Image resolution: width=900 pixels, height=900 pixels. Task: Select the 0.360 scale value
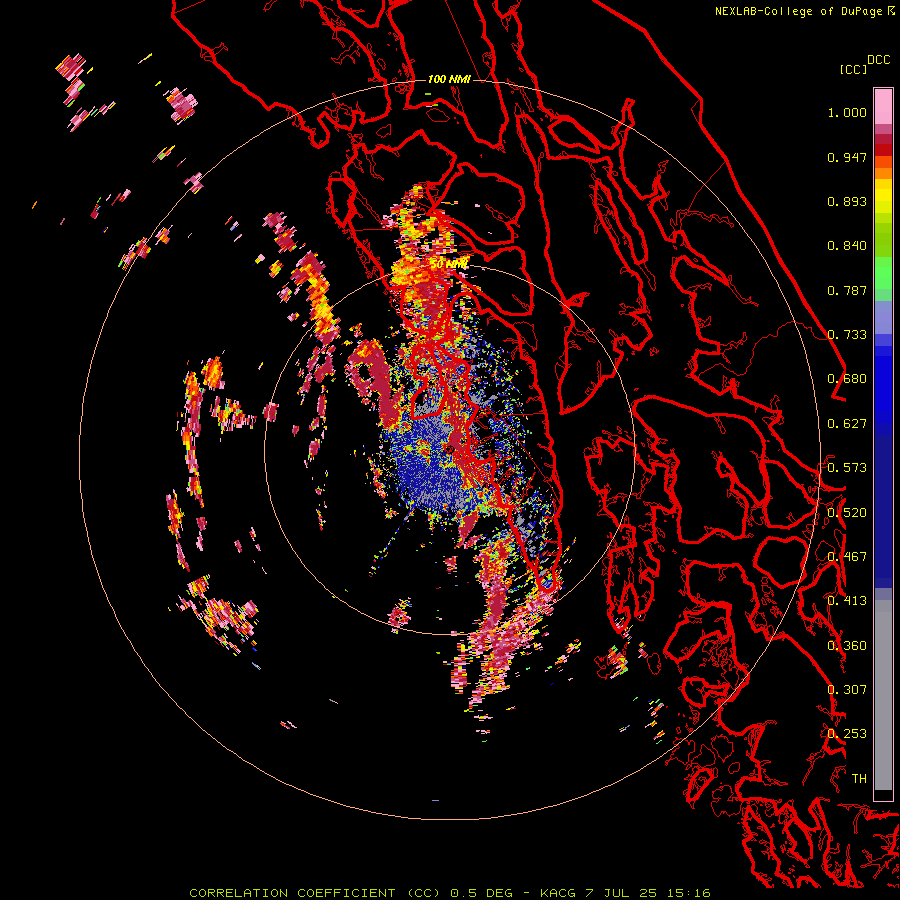pyautogui.click(x=847, y=646)
